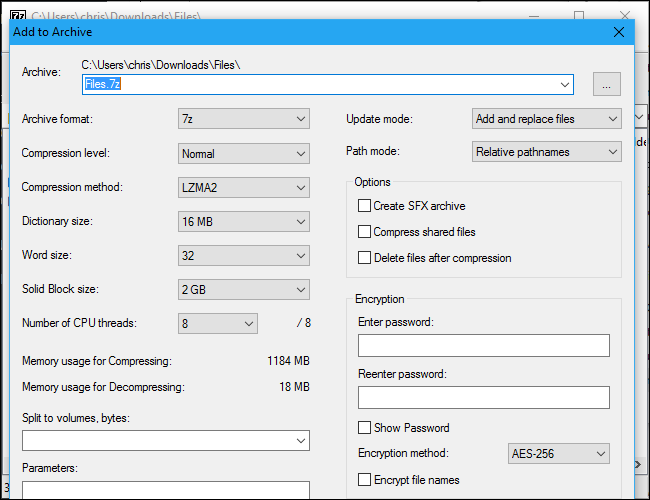
Task: Expand the Compression level dropdown
Action: point(243,154)
